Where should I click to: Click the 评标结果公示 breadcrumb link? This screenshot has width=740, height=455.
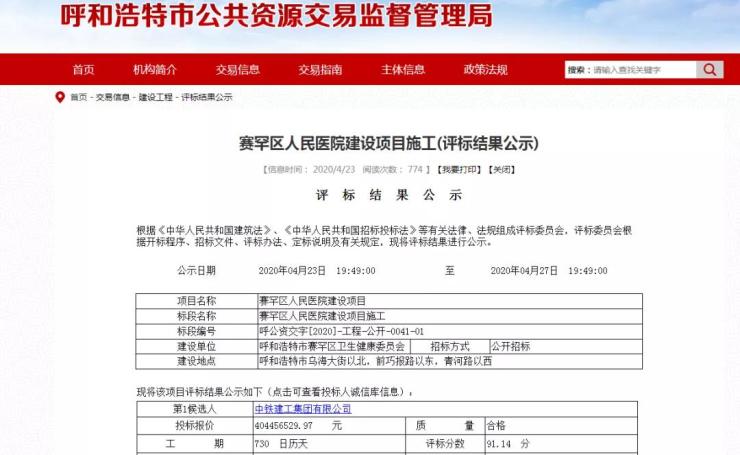pos(205,97)
